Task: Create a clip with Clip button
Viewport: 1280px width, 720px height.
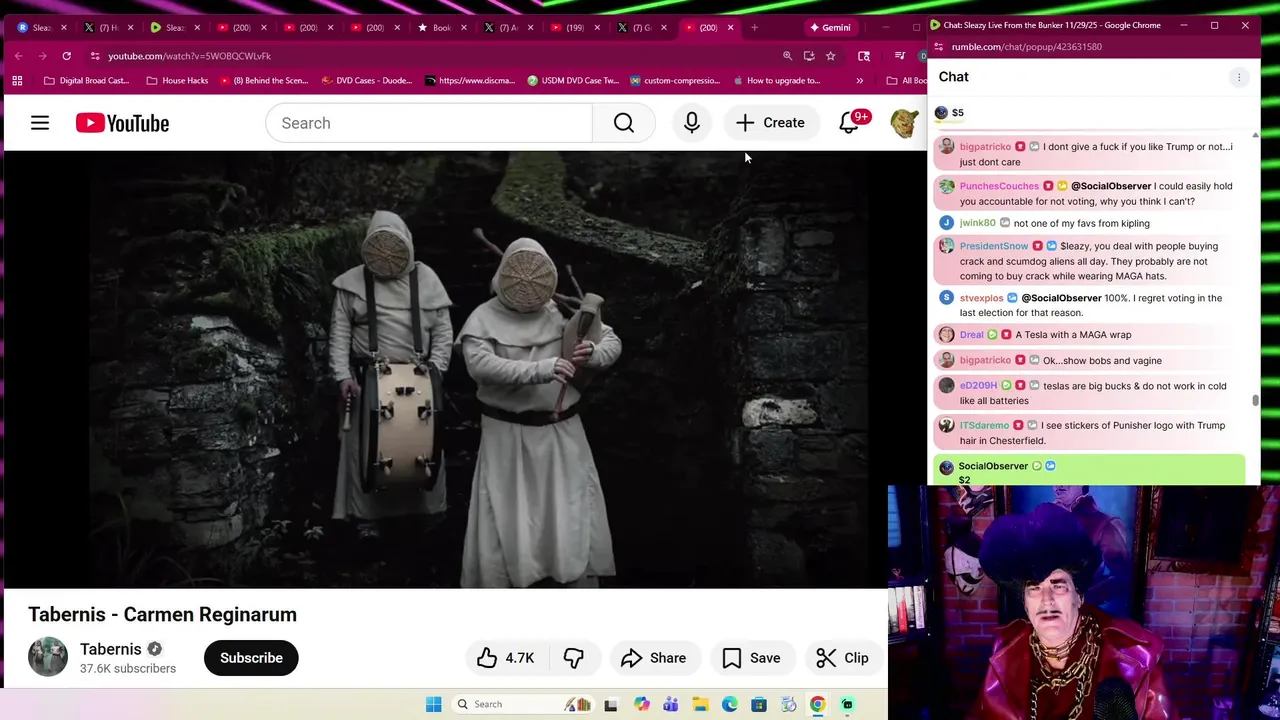Action: tap(843, 658)
